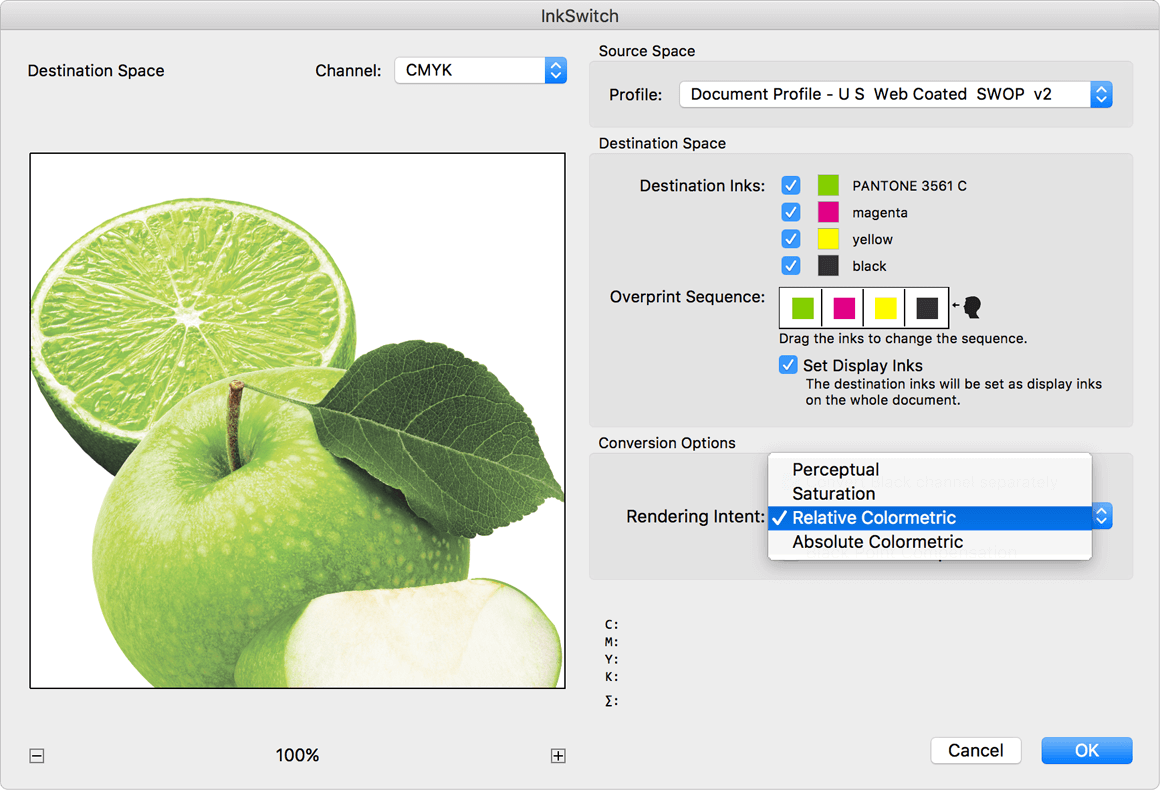Open the Channel CMYK dropdown
Viewport: 1160px width, 790px height.
coord(480,70)
